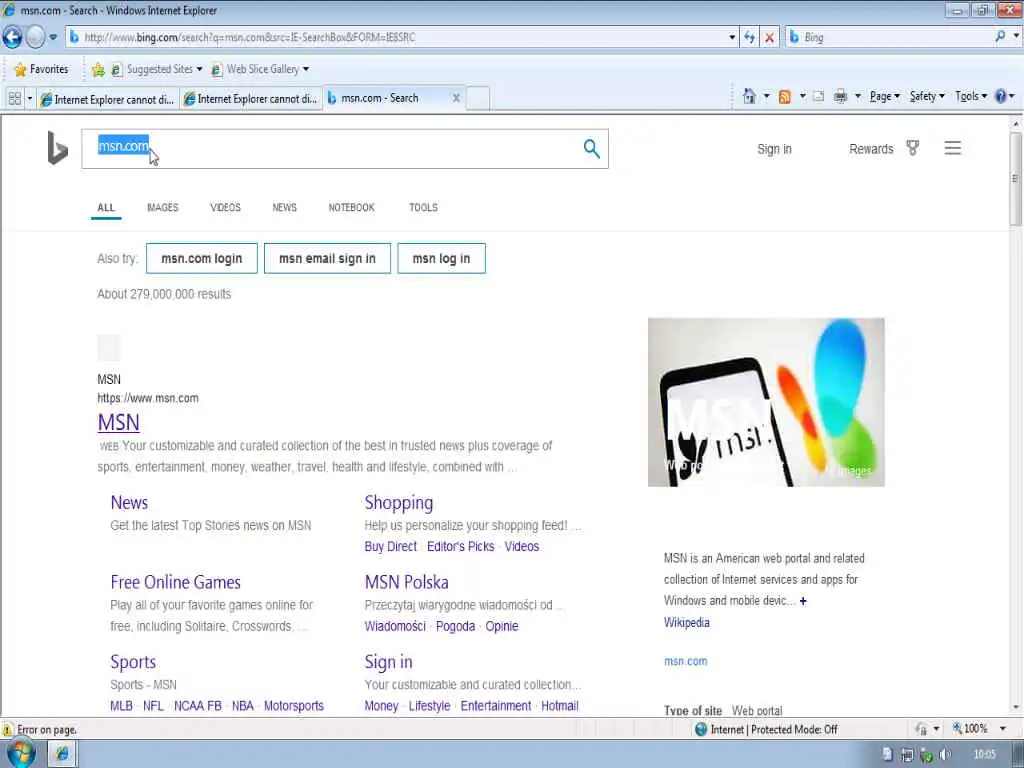The height and width of the screenshot is (768, 1024).
Task: Click the orange RSS Feeds icon
Action: (785, 97)
